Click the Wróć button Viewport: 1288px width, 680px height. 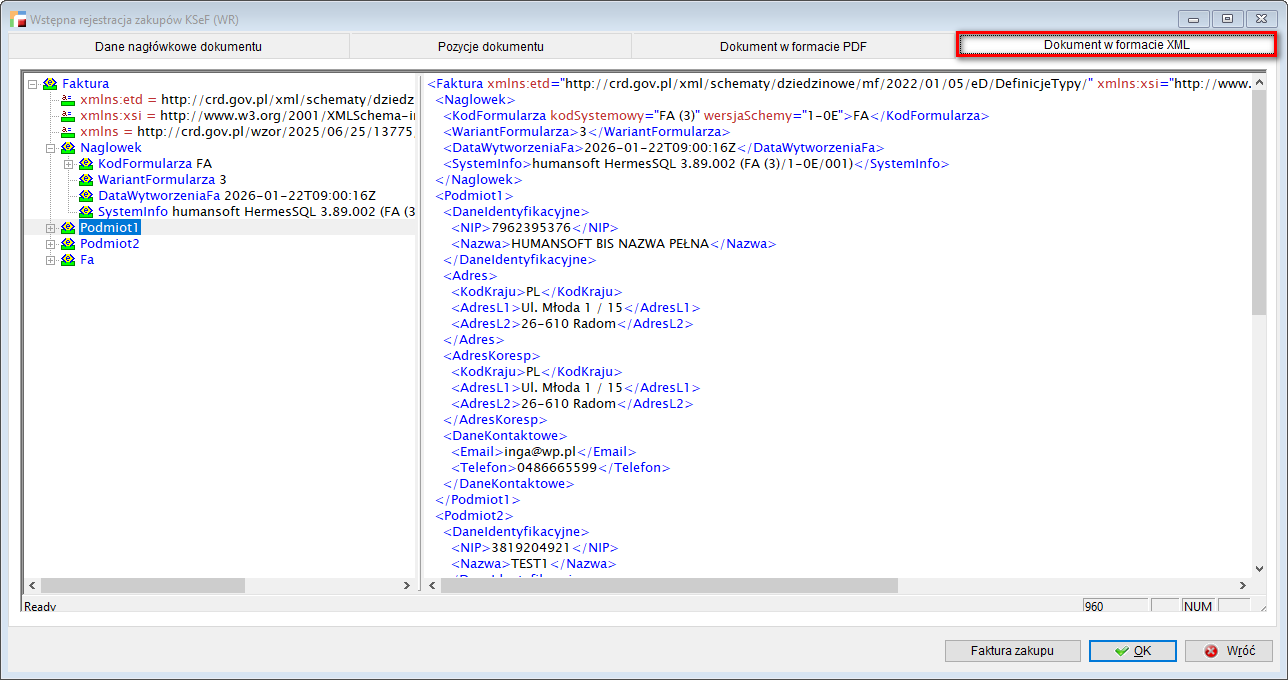coord(1228,651)
